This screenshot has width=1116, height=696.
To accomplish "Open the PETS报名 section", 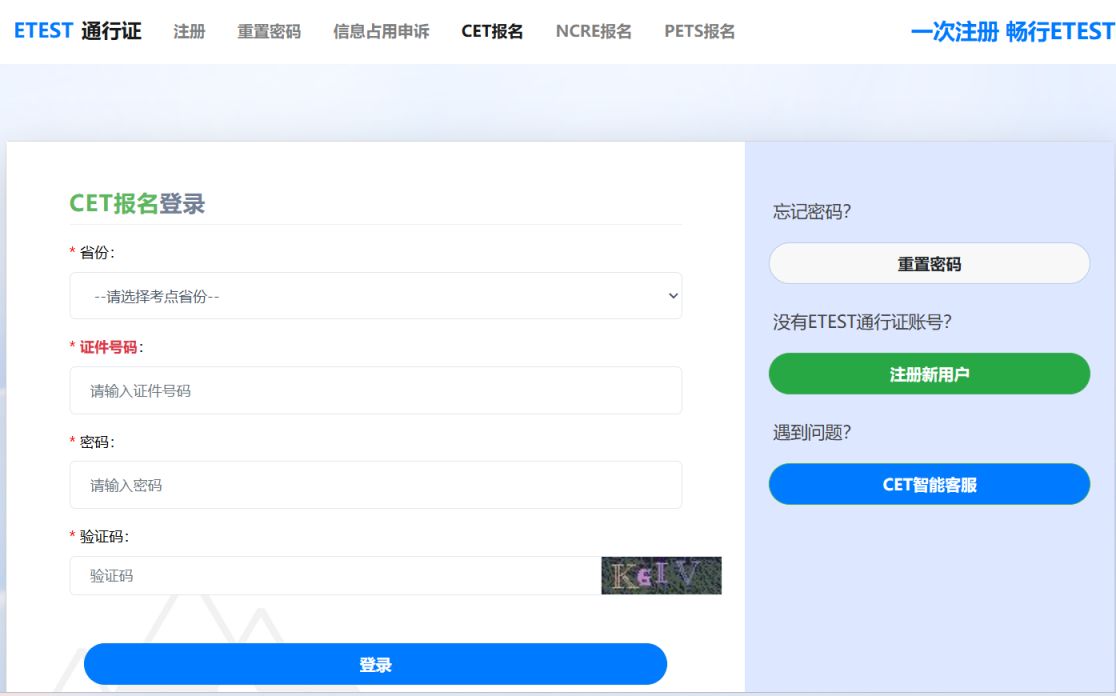I will tap(698, 31).
